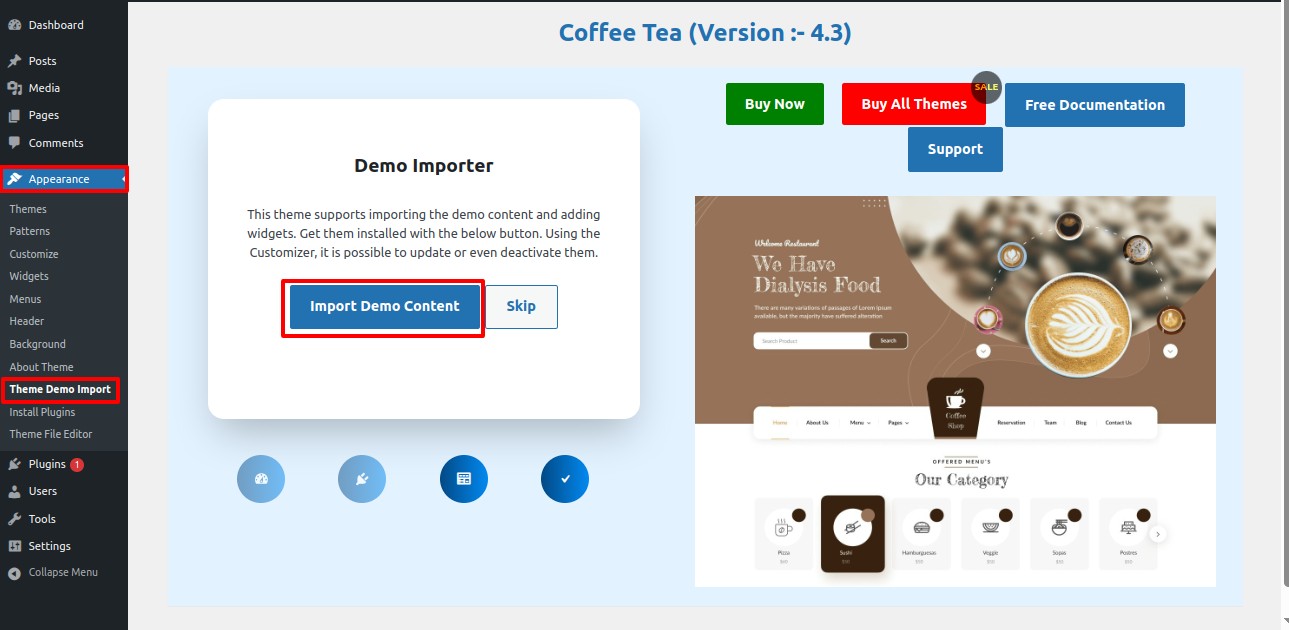Click the Comments speech bubble icon

(15, 143)
